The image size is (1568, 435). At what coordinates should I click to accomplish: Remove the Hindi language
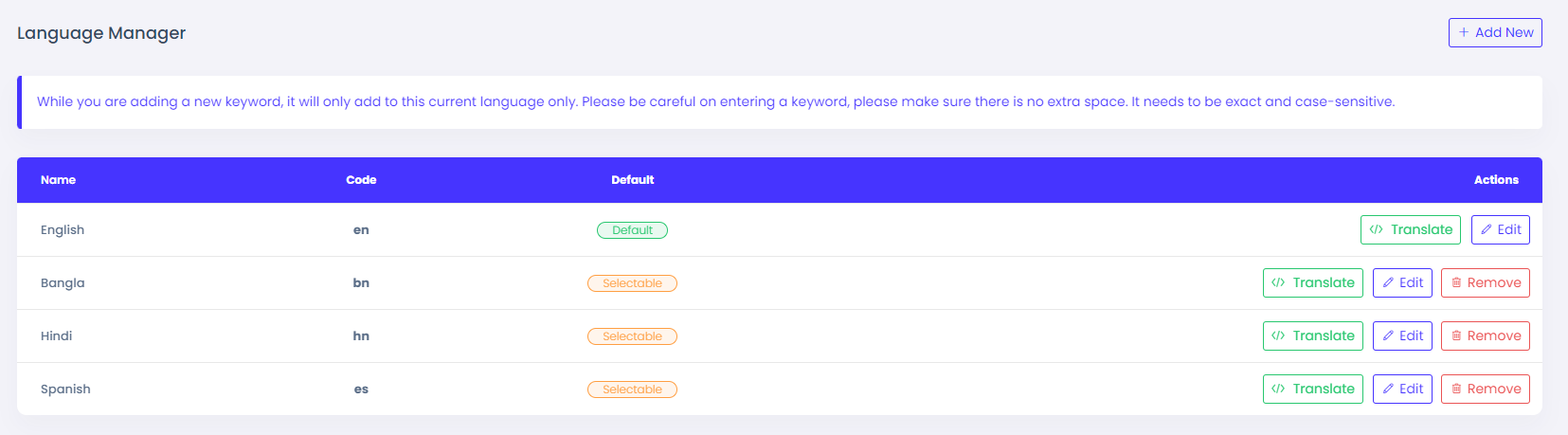coord(1485,335)
